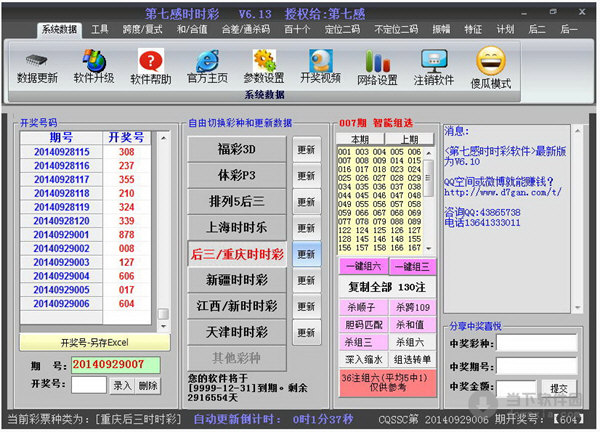The height and width of the screenshot is (432, 600).
Task: Switch to 上期 tab in 智能组选
Action: 409,139
